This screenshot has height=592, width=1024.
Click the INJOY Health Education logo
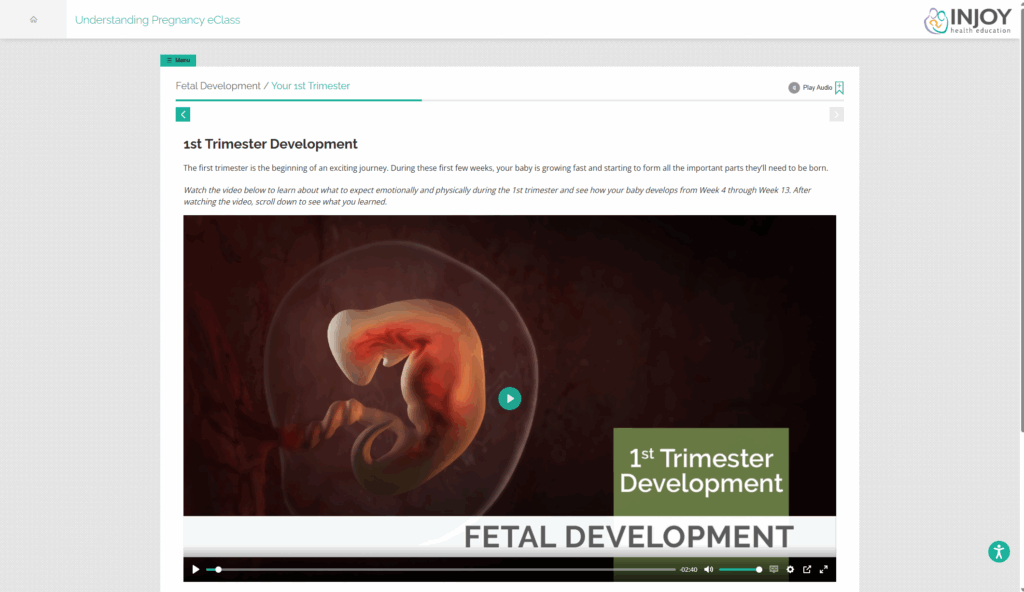point(967,19)
